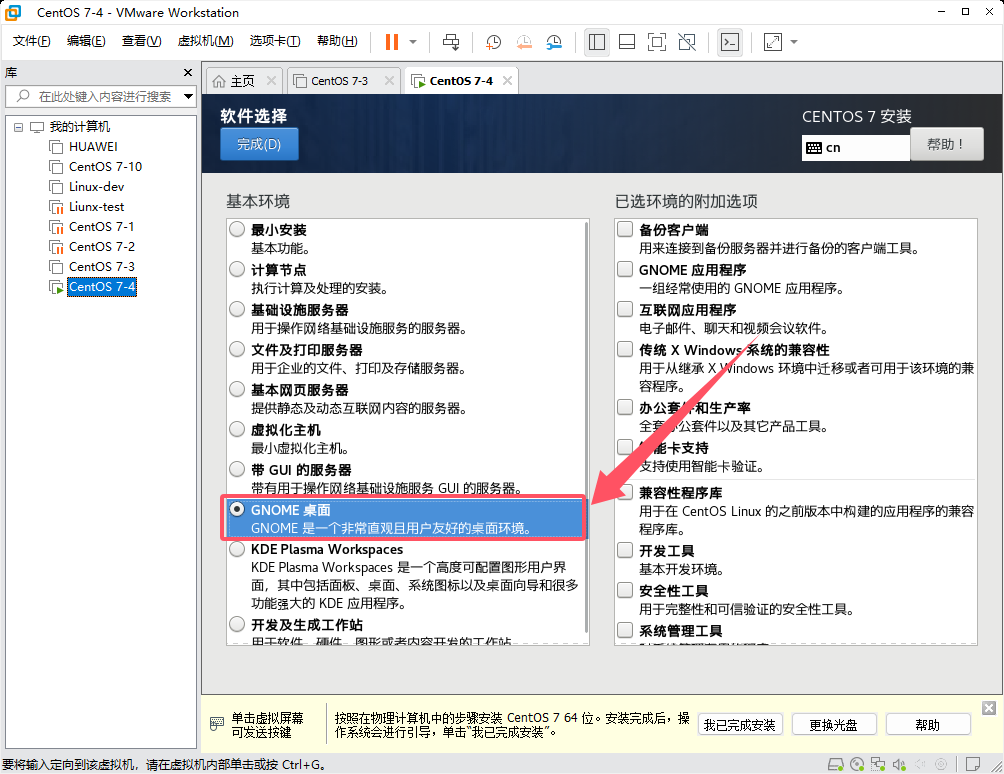
Task: Select the 基本网页服务器 radio button
Action: [x=237, y=389]
